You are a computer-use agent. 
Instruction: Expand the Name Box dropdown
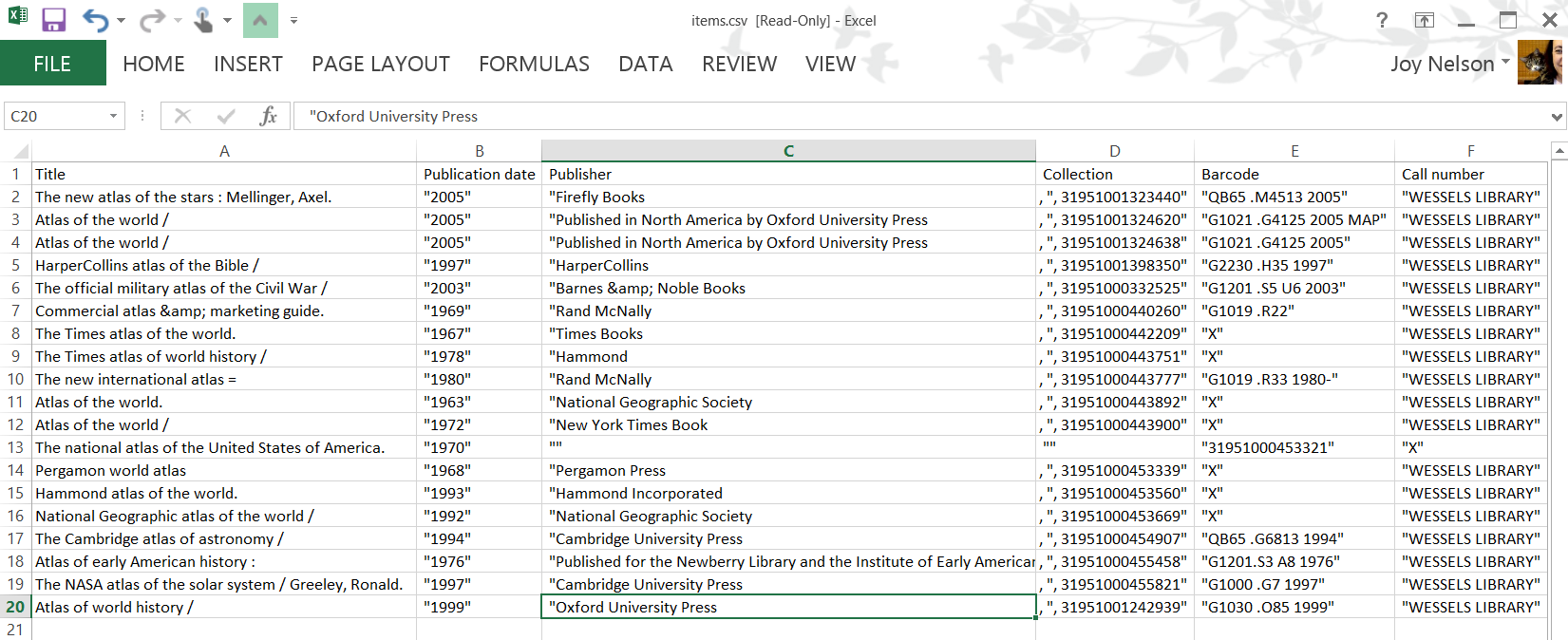[113, 116]
